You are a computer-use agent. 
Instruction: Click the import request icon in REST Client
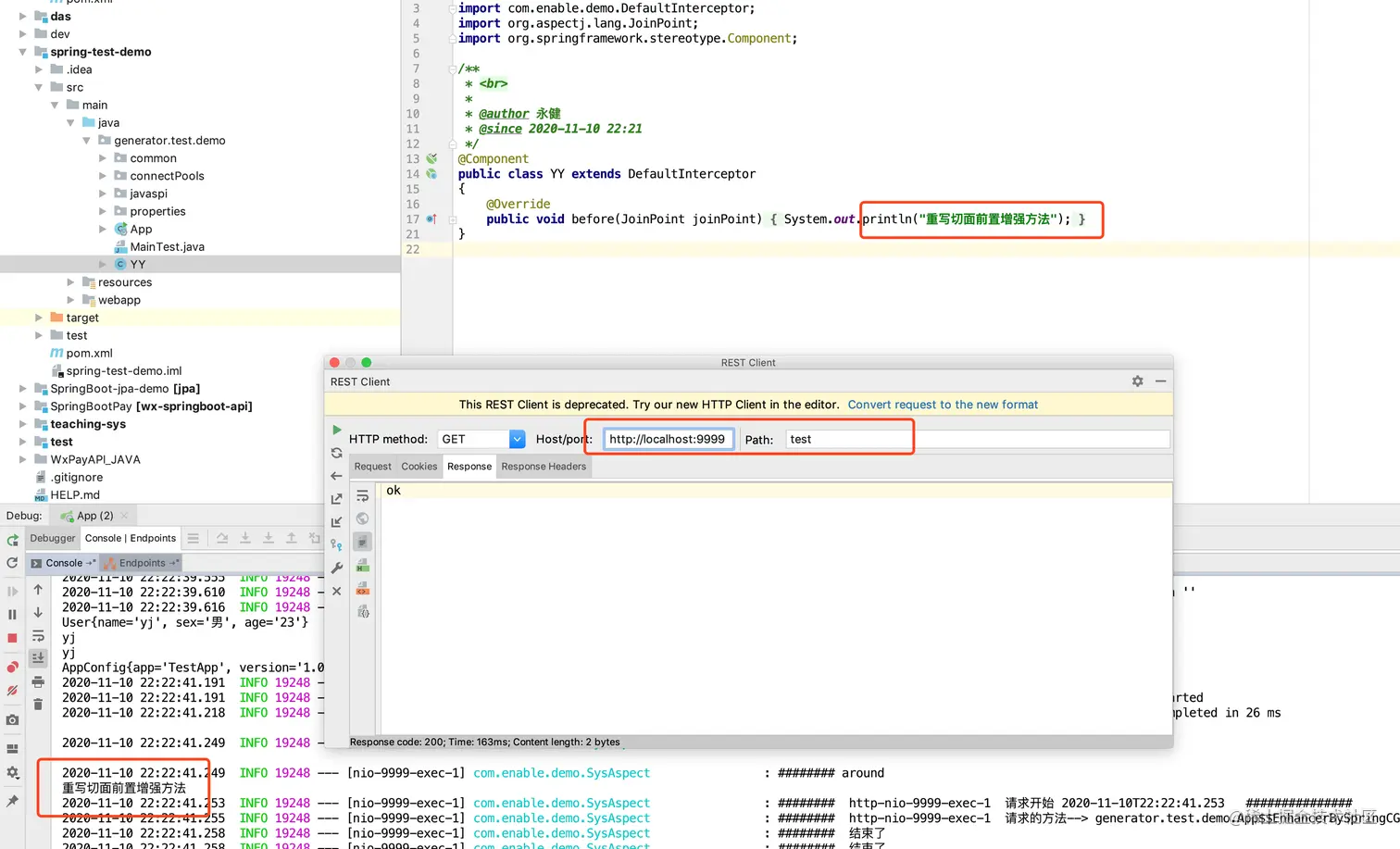click(x=337, y=522)
